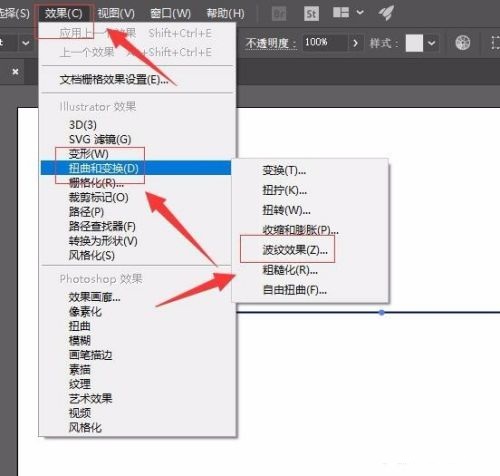Viewport: 500px width, 476px height.
Task: Choose 扭转(W)... in submenu
Action: tap(310, 210)
